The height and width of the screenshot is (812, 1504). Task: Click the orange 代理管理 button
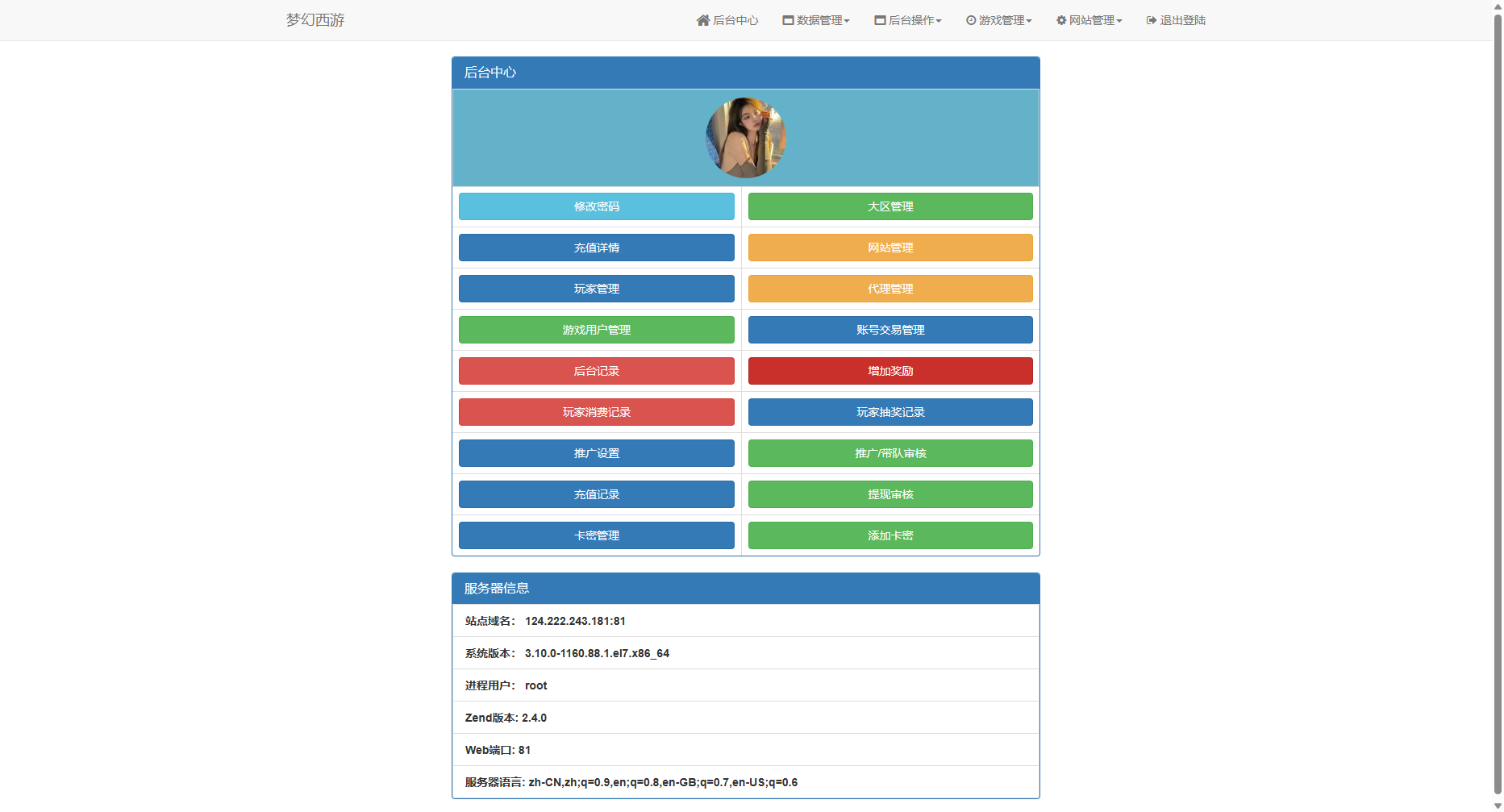pyautogui.click(x=890, y=289)
